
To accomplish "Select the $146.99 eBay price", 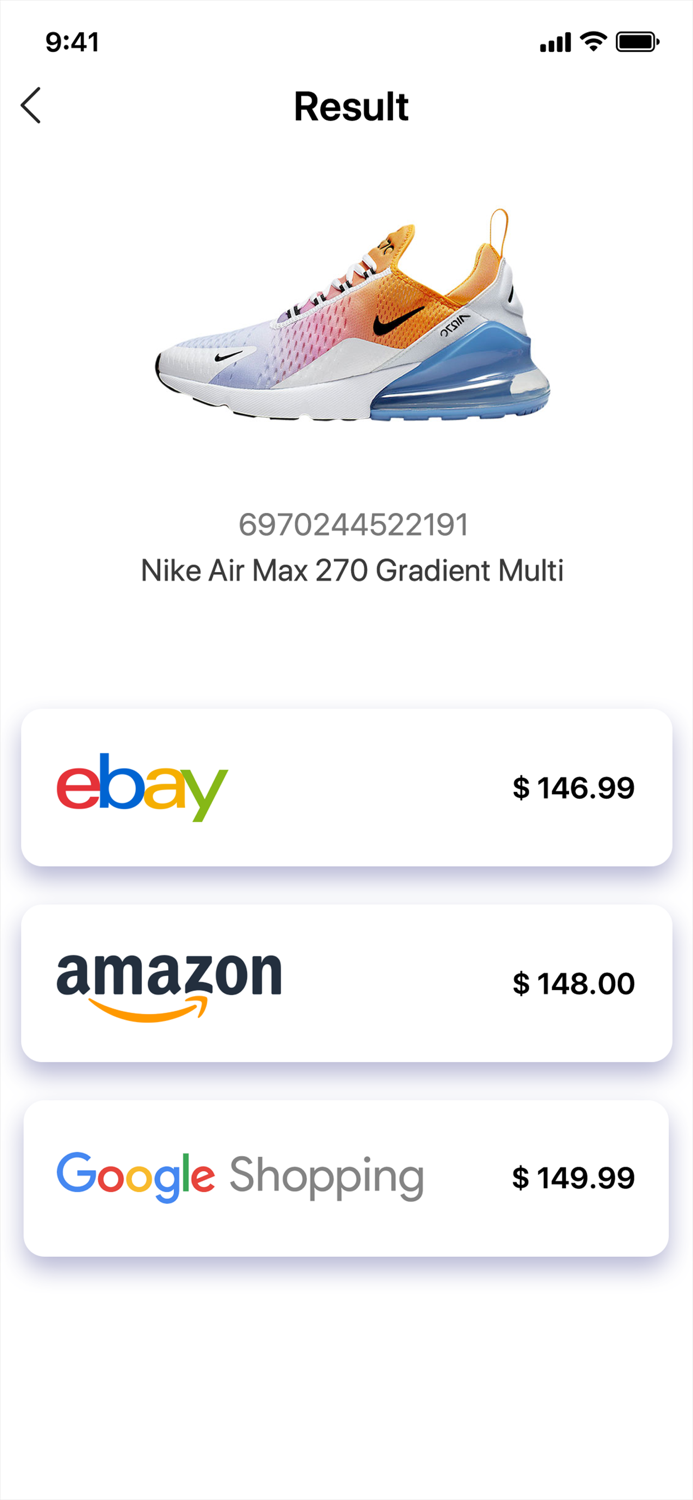I will click(x=573, y=787).
